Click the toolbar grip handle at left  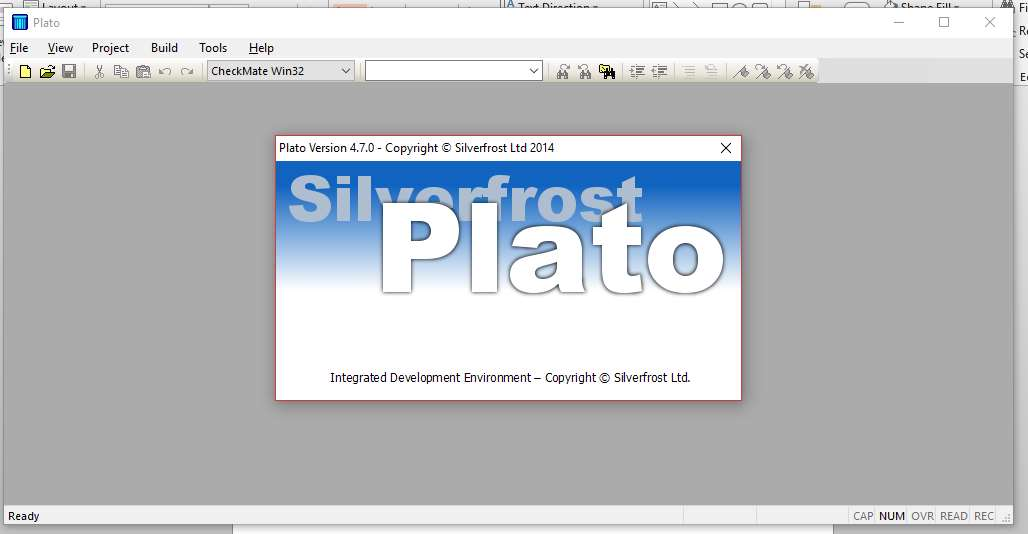[9, 71]
